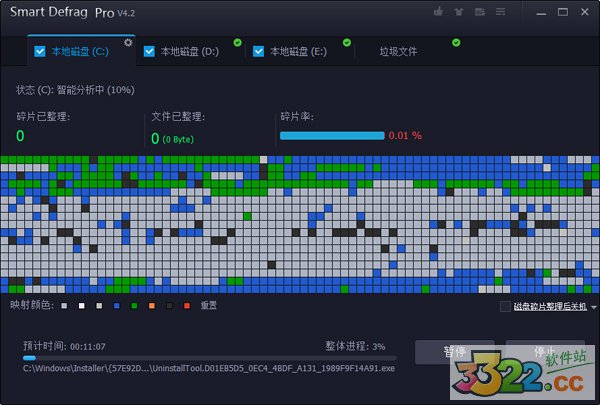Switch to 本地磁盘 (E:) tab
Viewport: 600px width, 405px height.
(x=298, y=51)
